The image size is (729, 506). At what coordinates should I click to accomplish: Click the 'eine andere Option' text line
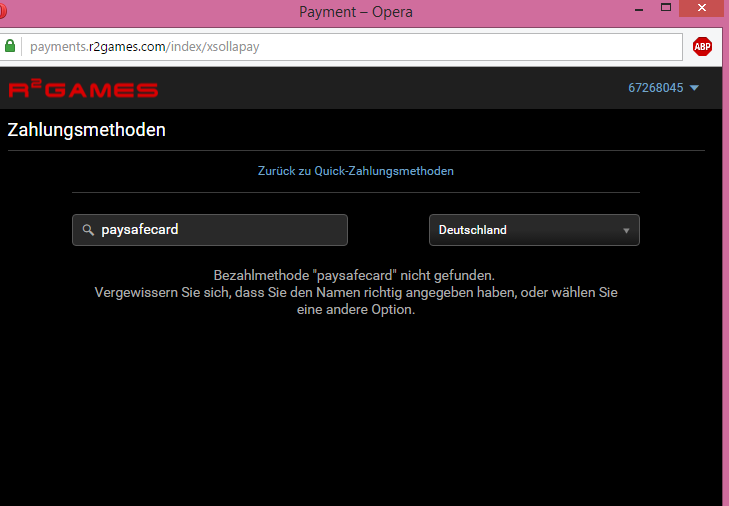point(355,310)
